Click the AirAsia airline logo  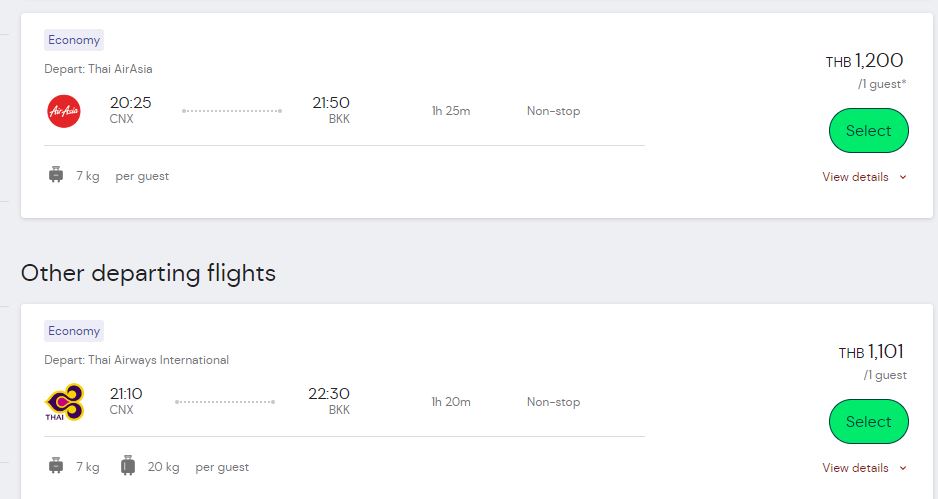64,111
